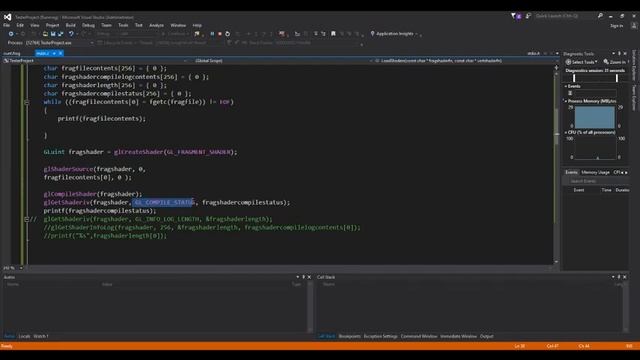Close the Call Stack panel
Image resolution: width=640 pixels, height=360 pixels.
[624, 277]
